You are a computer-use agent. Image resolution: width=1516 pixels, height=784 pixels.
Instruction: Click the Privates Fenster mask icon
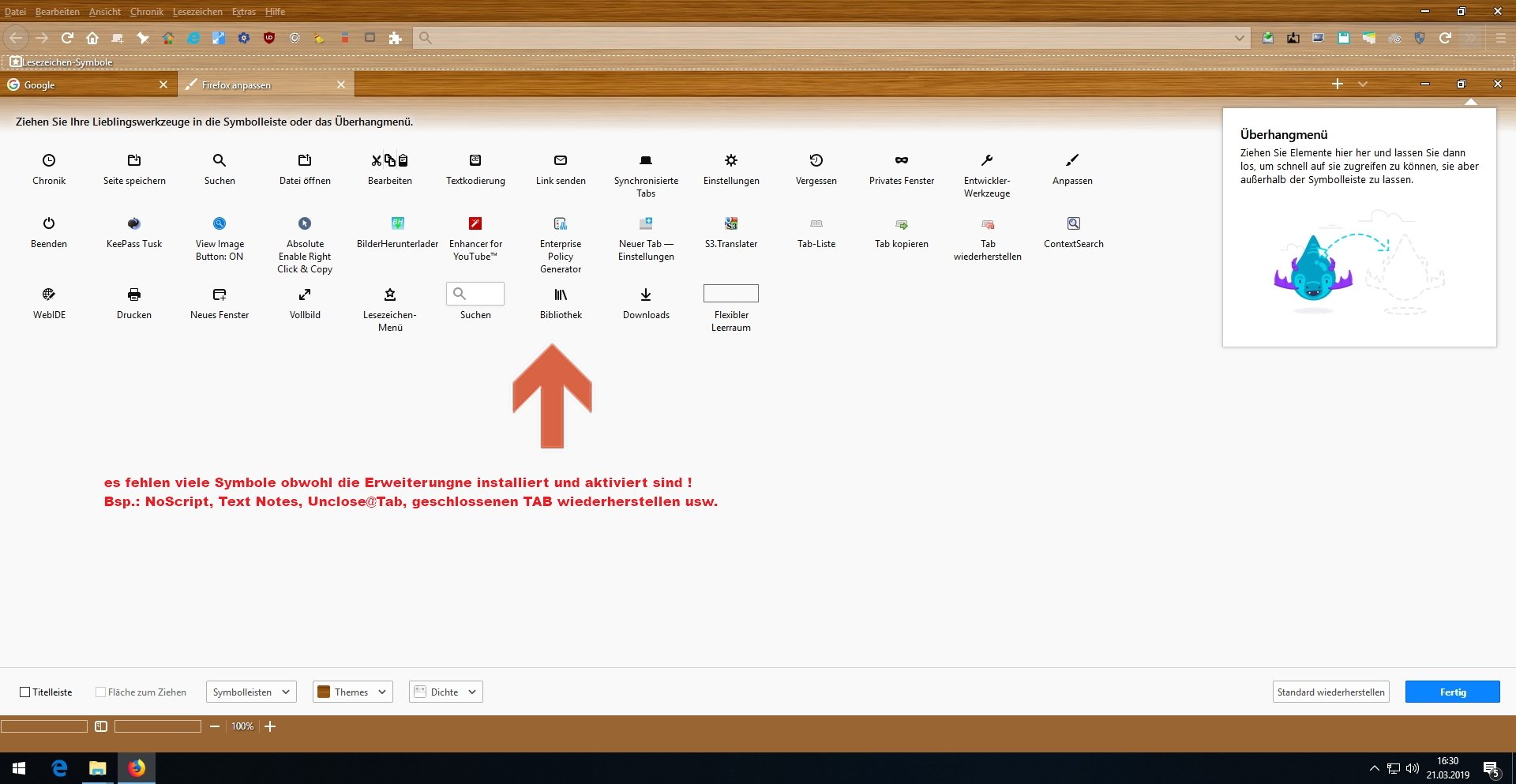tap(902, 160)
